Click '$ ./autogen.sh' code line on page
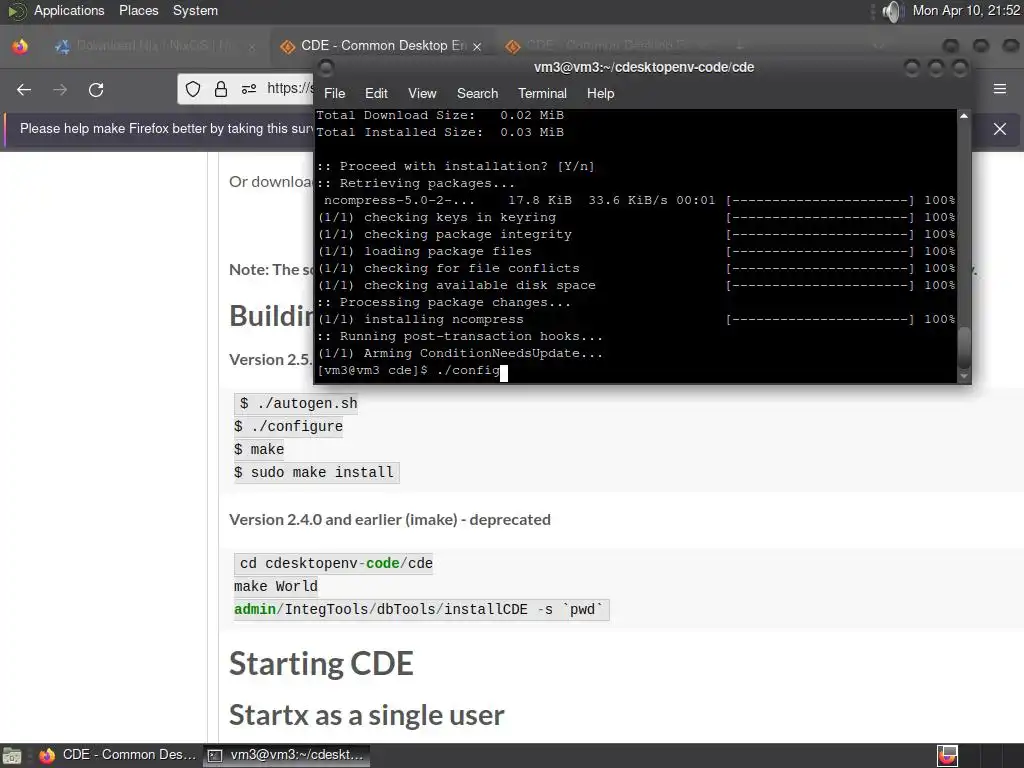Screen dimensions: 1024x768 coord(296,404)
